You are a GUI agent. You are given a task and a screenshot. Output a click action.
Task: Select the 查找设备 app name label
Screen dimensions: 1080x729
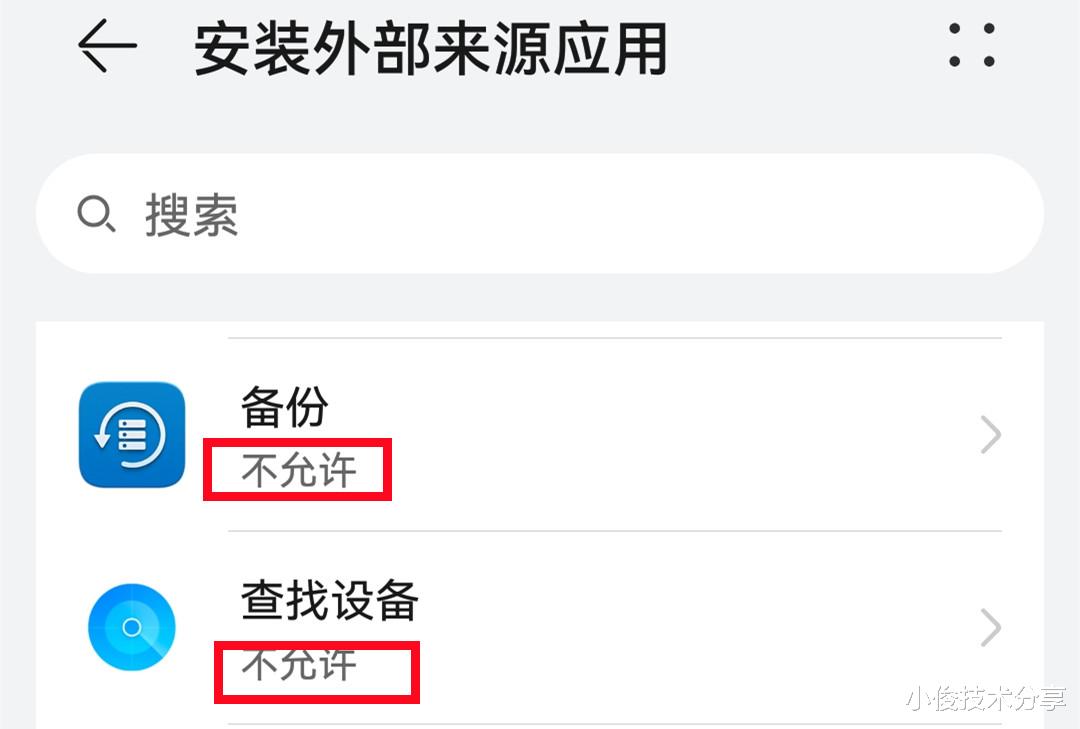pos(330,600)
